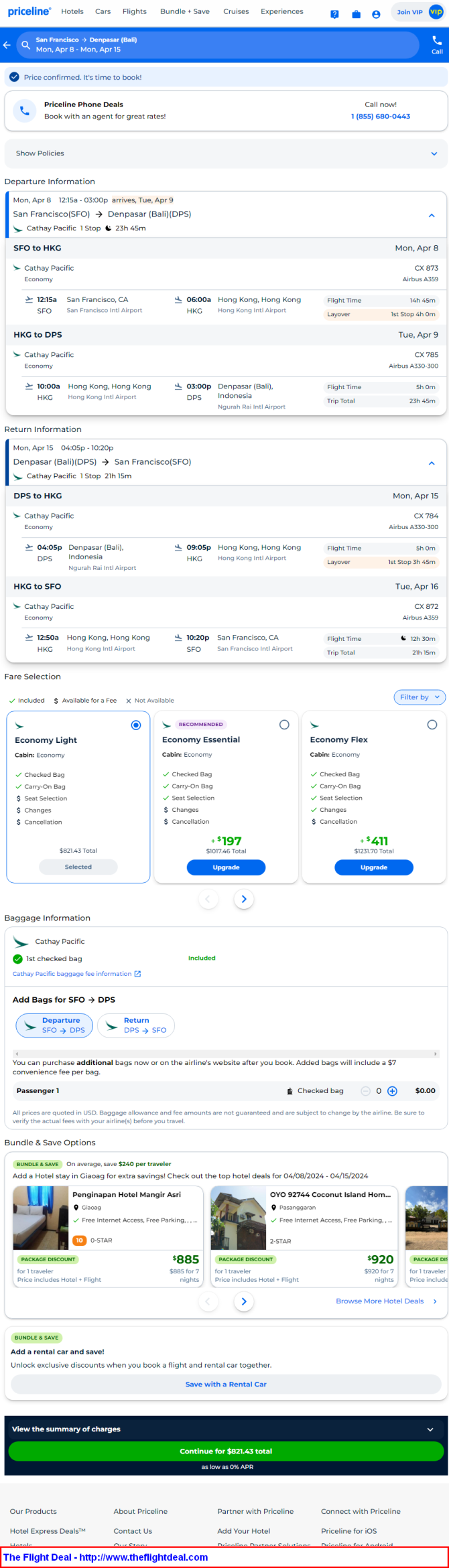The width and height of the screenshot is (449, 1568).
Task: Click the Phone Deals round phone icon
Action: click(x=25, y=111)
